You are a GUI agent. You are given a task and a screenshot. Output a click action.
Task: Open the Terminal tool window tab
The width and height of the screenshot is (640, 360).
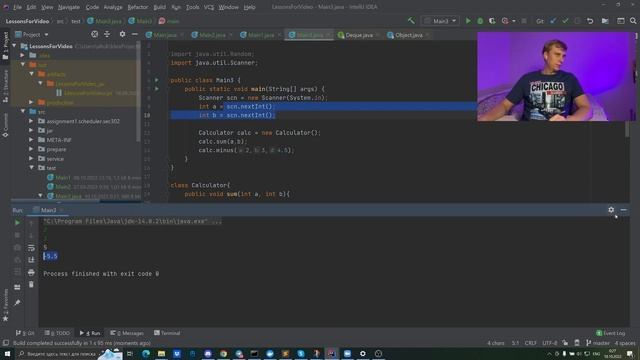(x=167, y=333)
